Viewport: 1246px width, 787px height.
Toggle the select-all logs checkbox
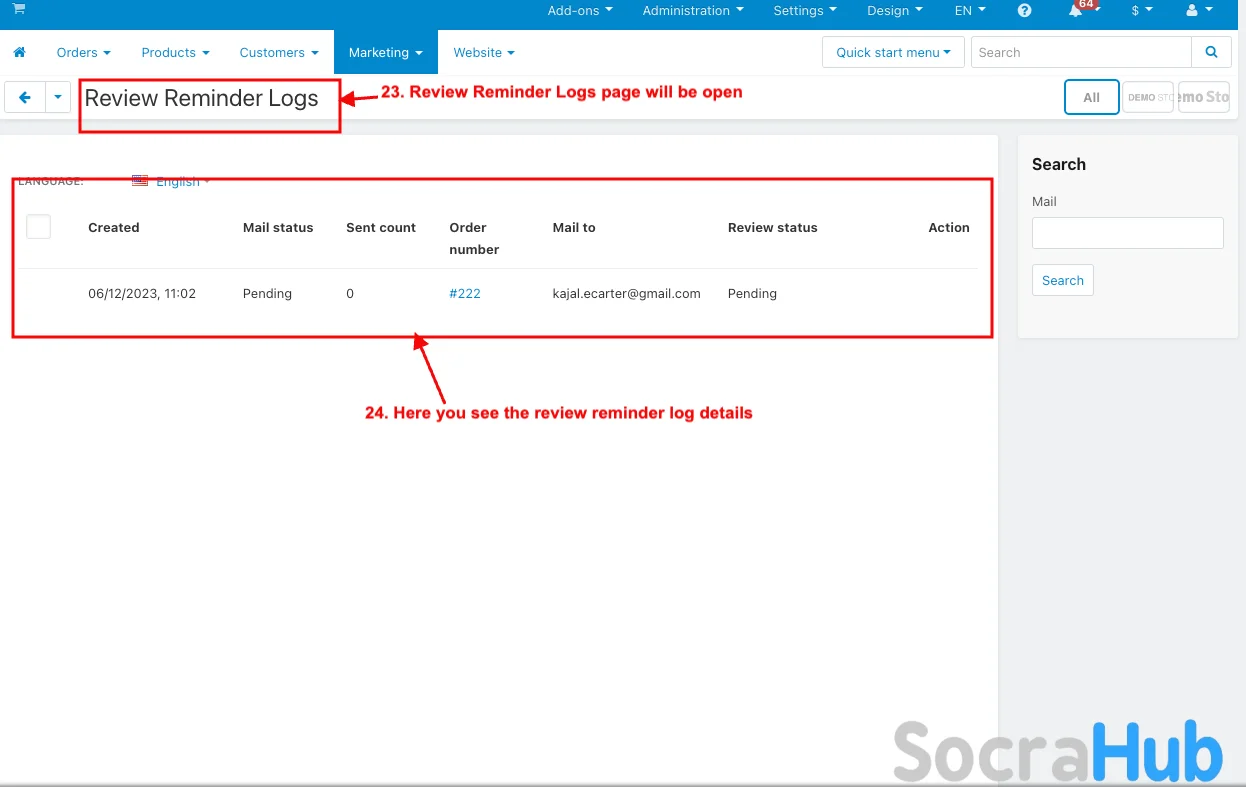click(x=38, y=227)
